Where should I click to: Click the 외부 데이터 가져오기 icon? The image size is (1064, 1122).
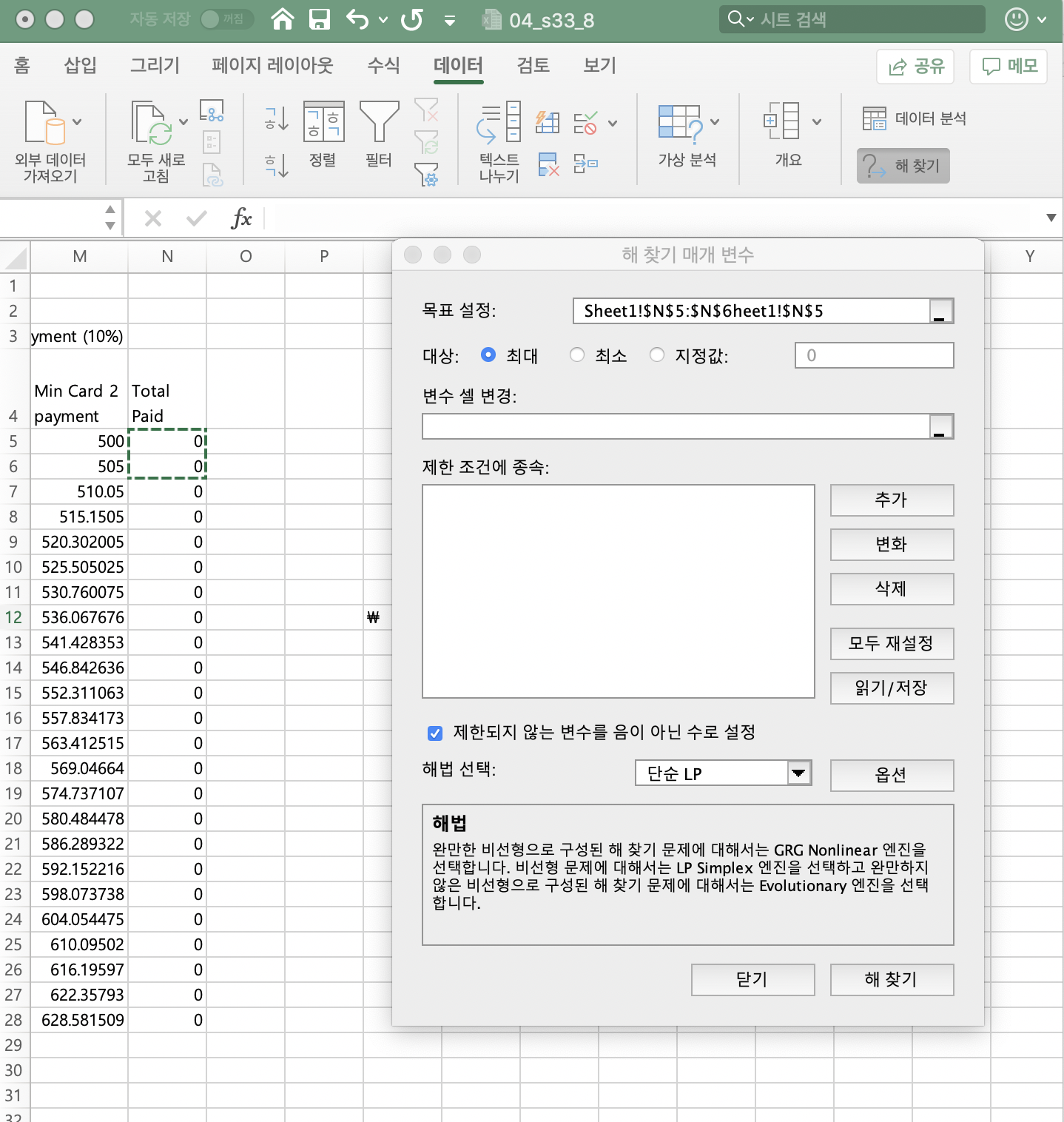(x=45, y=122)
